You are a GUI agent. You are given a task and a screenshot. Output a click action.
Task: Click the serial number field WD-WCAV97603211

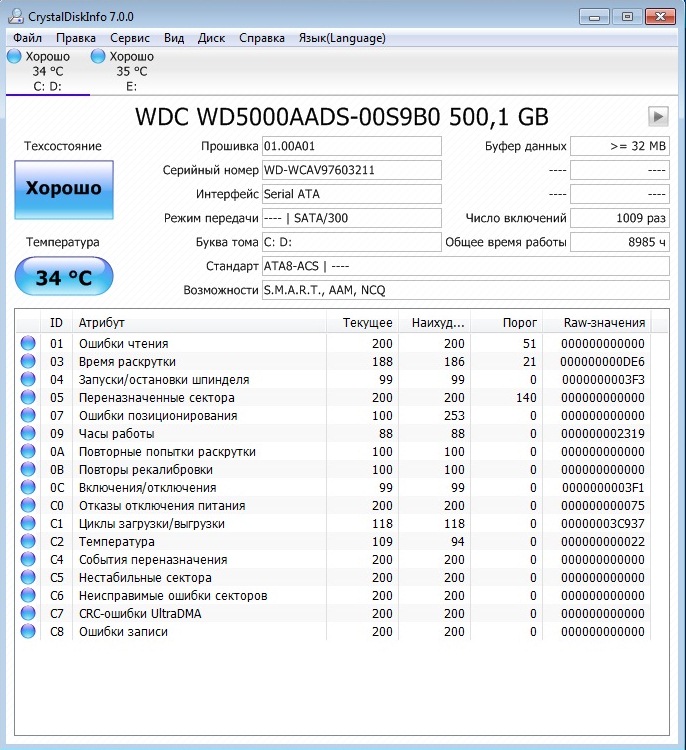tap(352, 170)
